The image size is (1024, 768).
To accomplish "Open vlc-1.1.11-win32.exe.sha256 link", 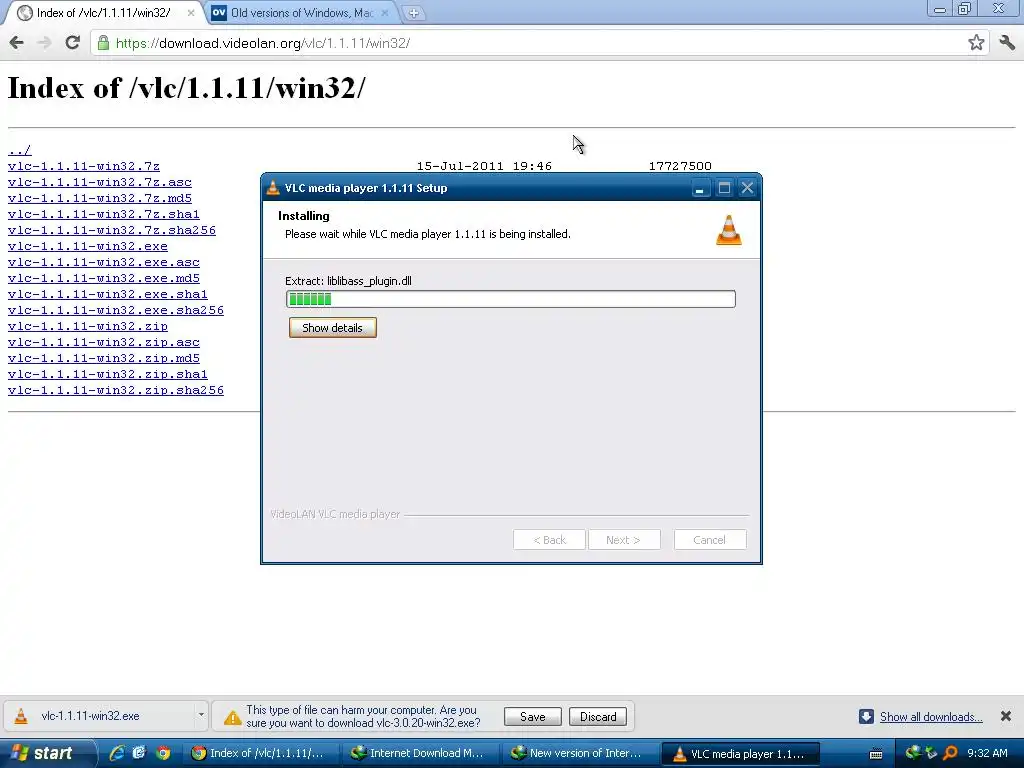I will pos(116,310).
